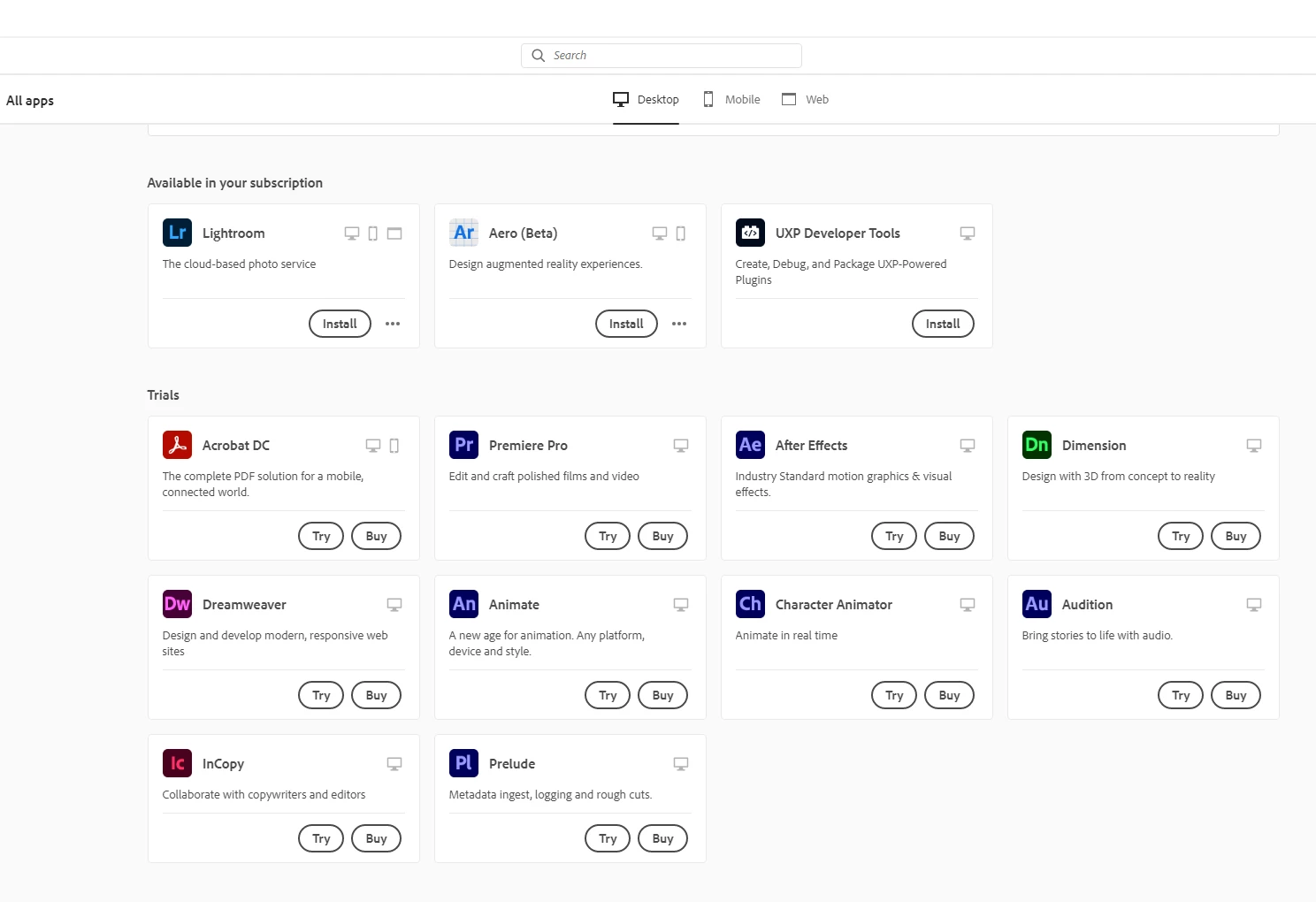1316x902 pixels.
Task: Click the Character Animator app icon
Action: [x=750, y=604]
